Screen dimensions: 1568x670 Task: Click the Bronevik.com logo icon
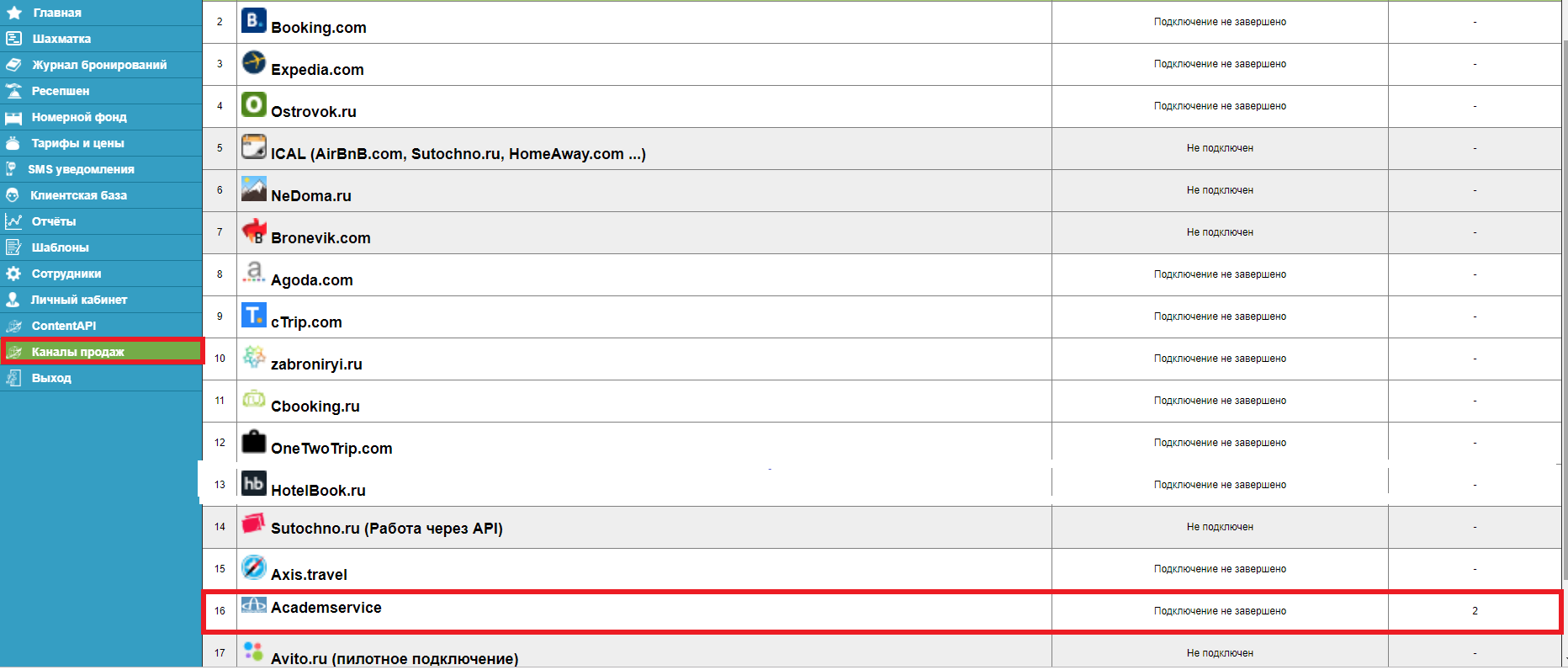tap(254, 231)
